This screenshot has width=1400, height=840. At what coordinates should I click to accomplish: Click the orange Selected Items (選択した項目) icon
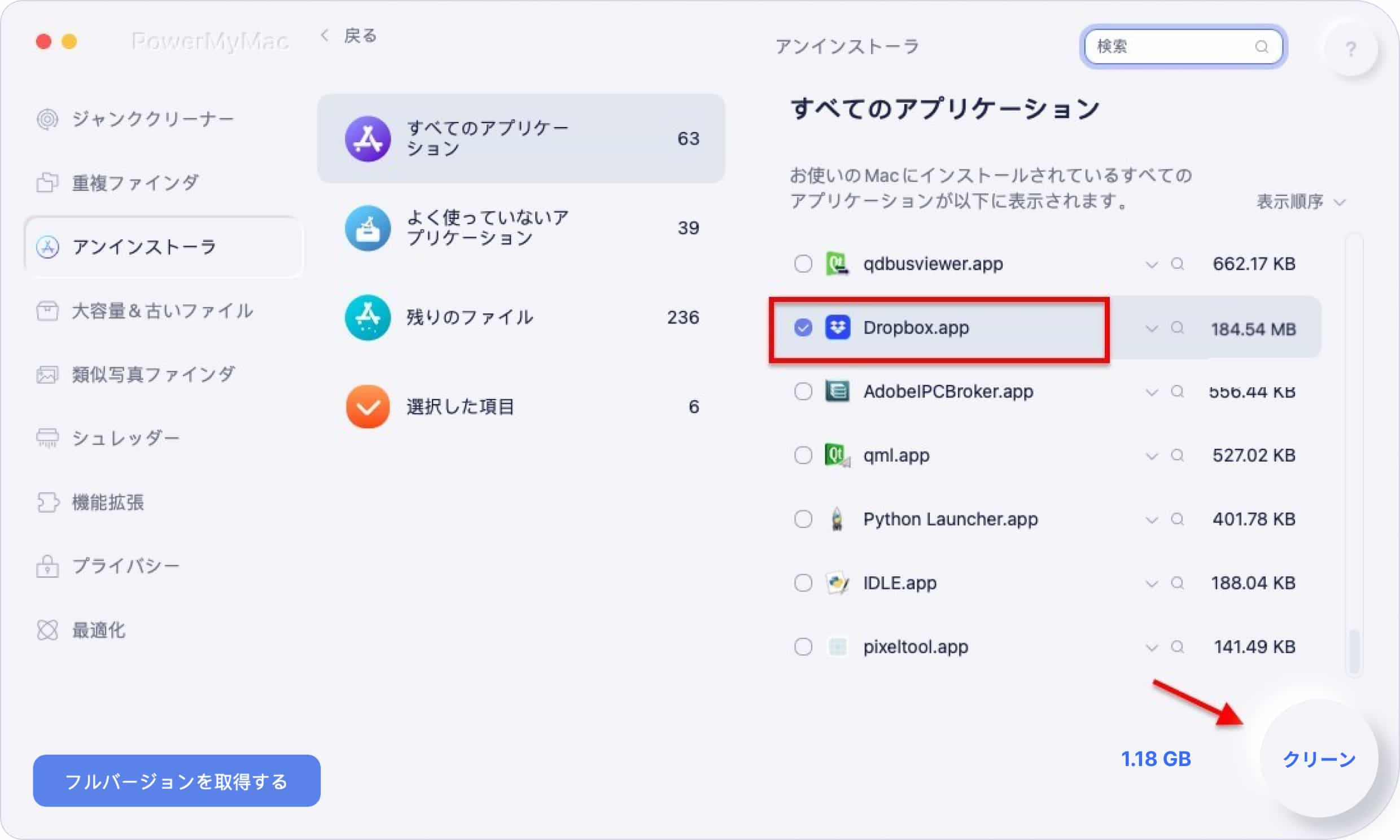(x=368, y=407)
